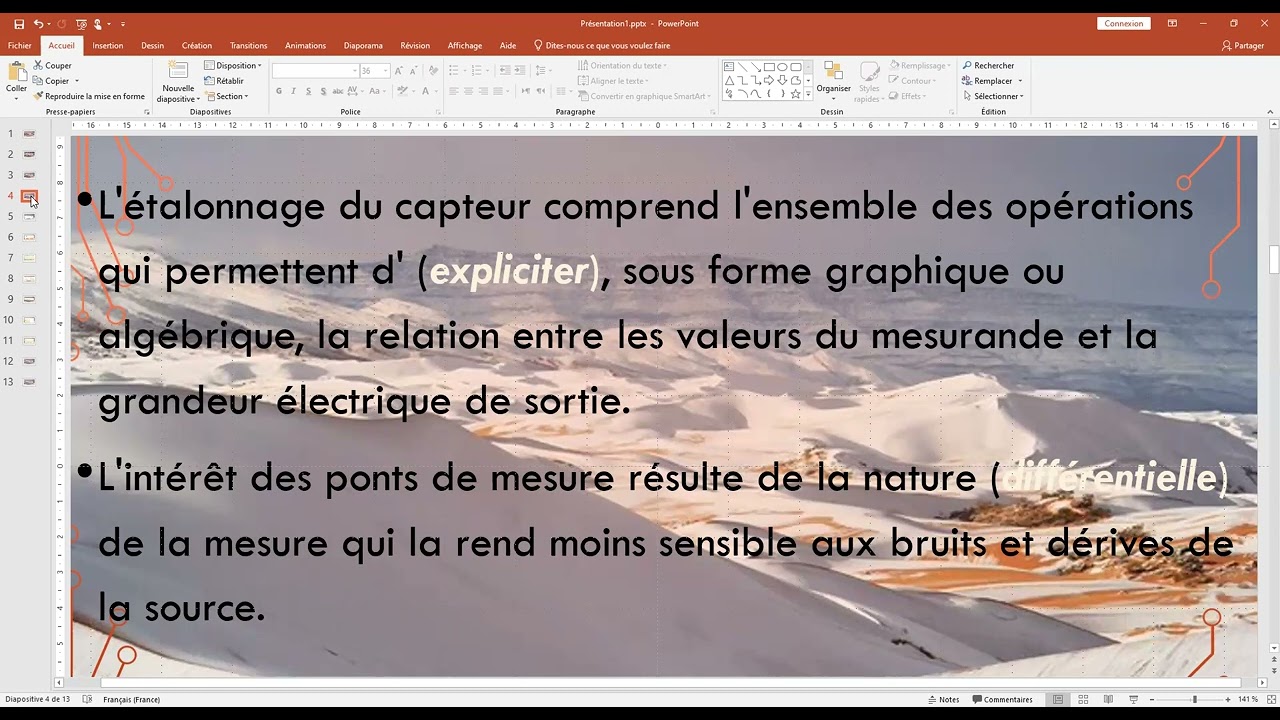Switch to Insertion ribbon tab
Screen dimensions: 1280x720
click(108, 45)
